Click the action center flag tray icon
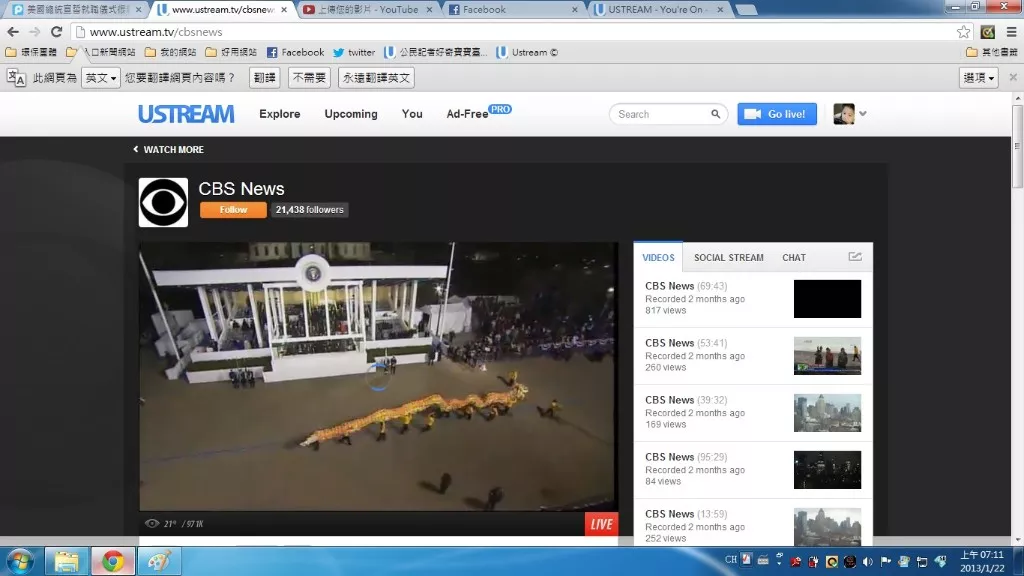Screen dimensions: 1024x576 886,561
